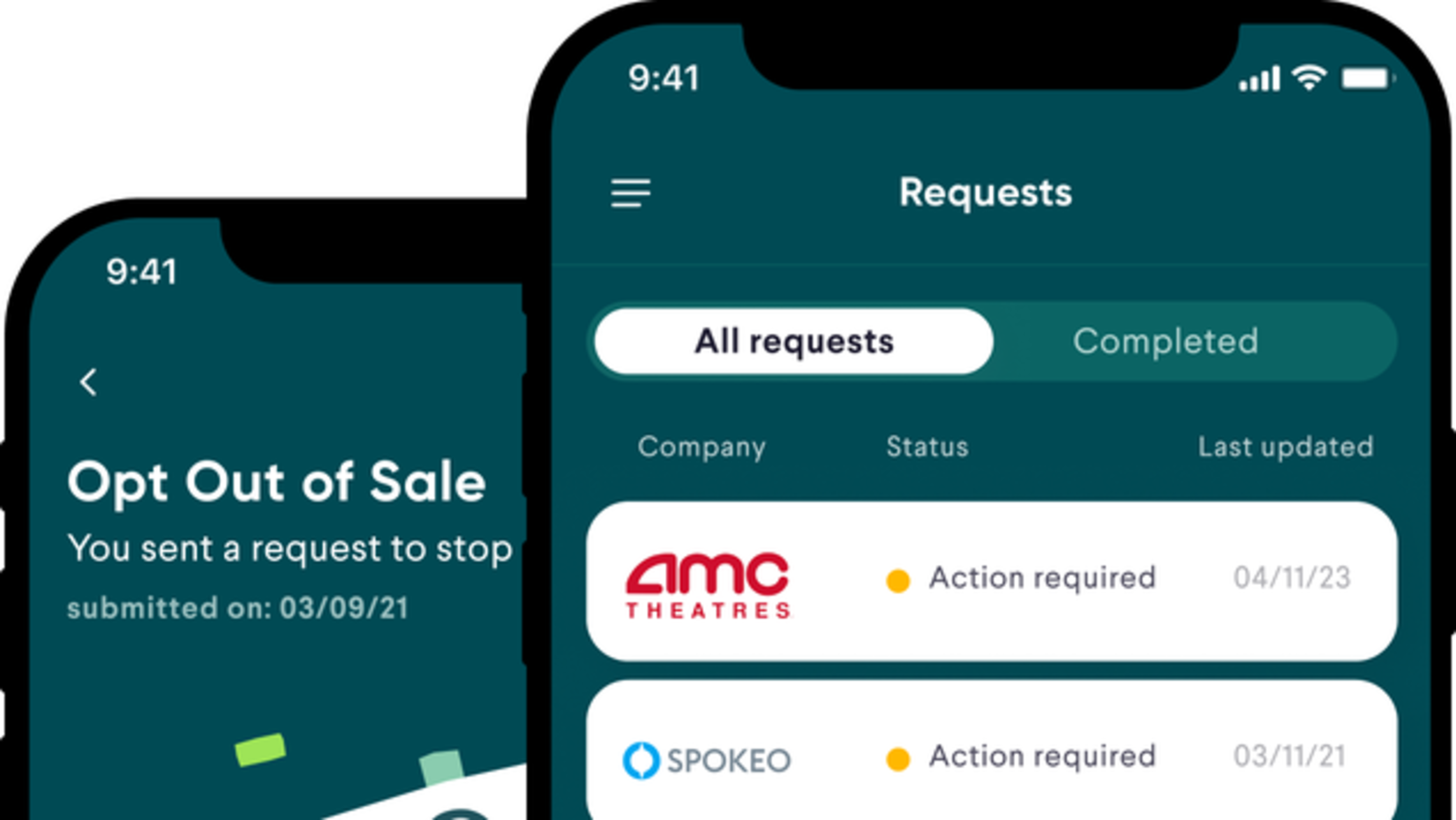Switch to the Completed tab
The width and height of the screenshot is (1456, 820).
click(x=1166, y=342)
